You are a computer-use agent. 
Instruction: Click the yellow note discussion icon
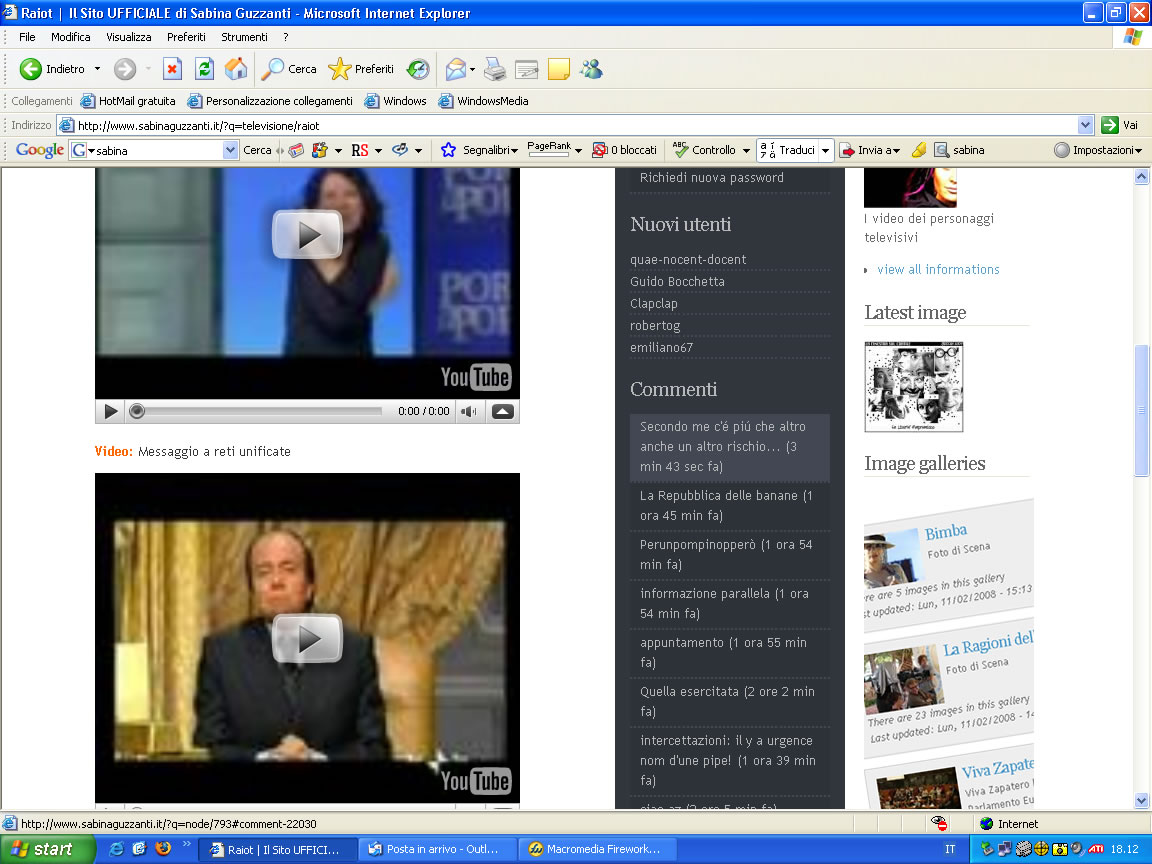click(x=559, y=69)
